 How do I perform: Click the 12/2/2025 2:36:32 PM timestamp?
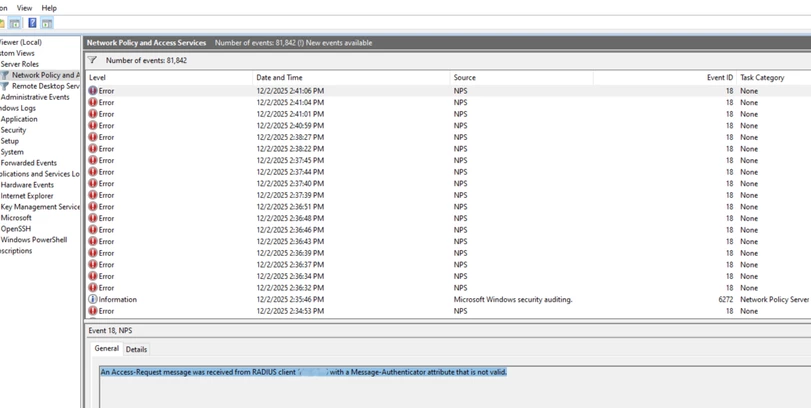click(x=290, y=288)
